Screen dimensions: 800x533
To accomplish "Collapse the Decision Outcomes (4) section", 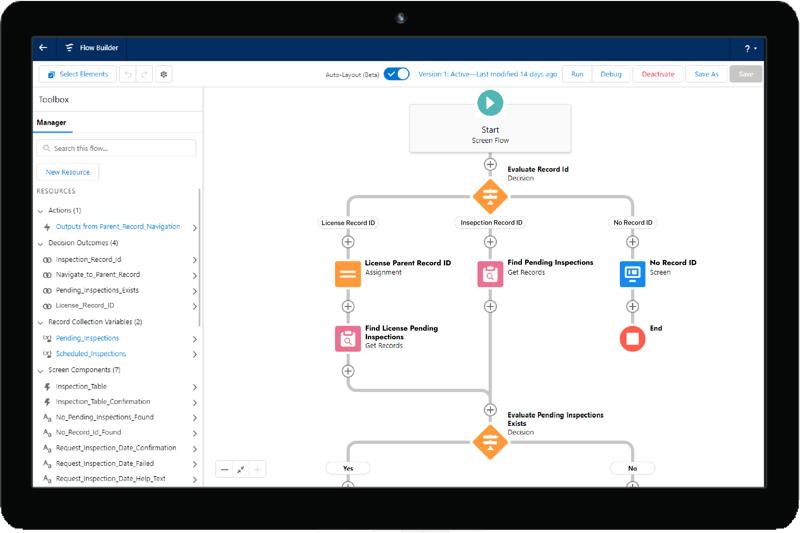I will pyautogui.click(x=41, y=243).
